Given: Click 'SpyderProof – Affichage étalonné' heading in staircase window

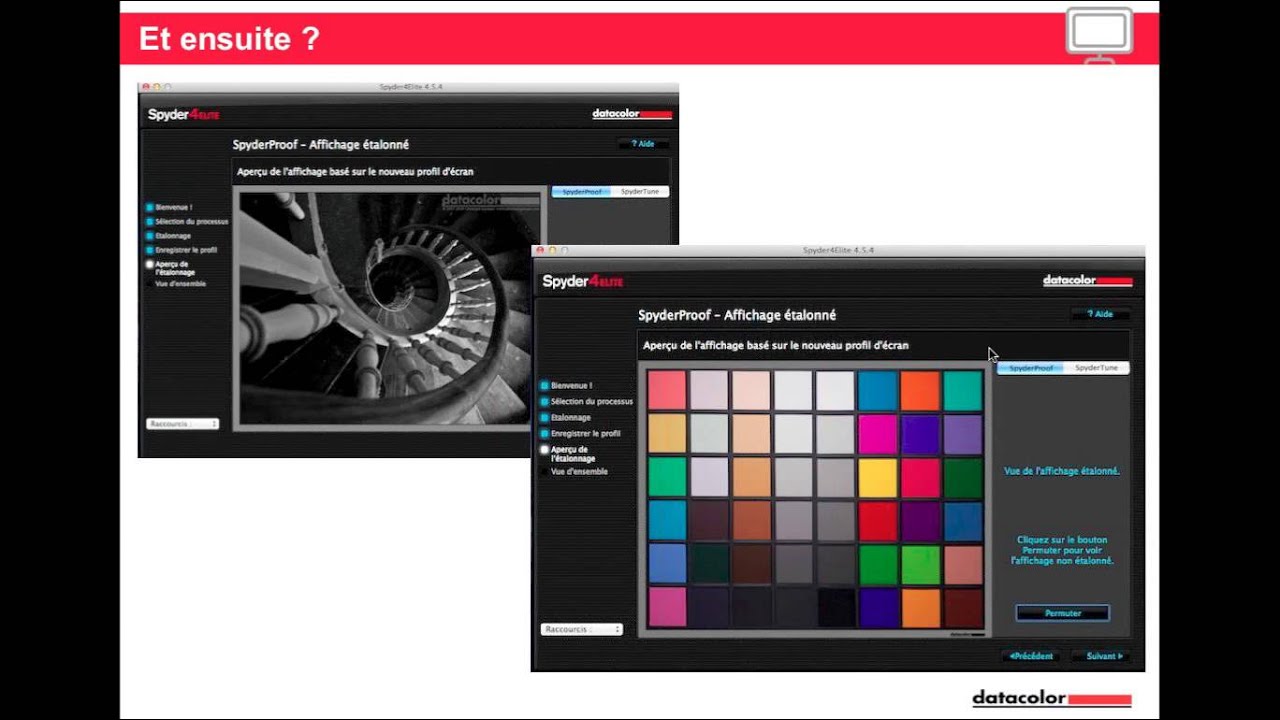Looking at the screenshot, I should coord(321,145).
